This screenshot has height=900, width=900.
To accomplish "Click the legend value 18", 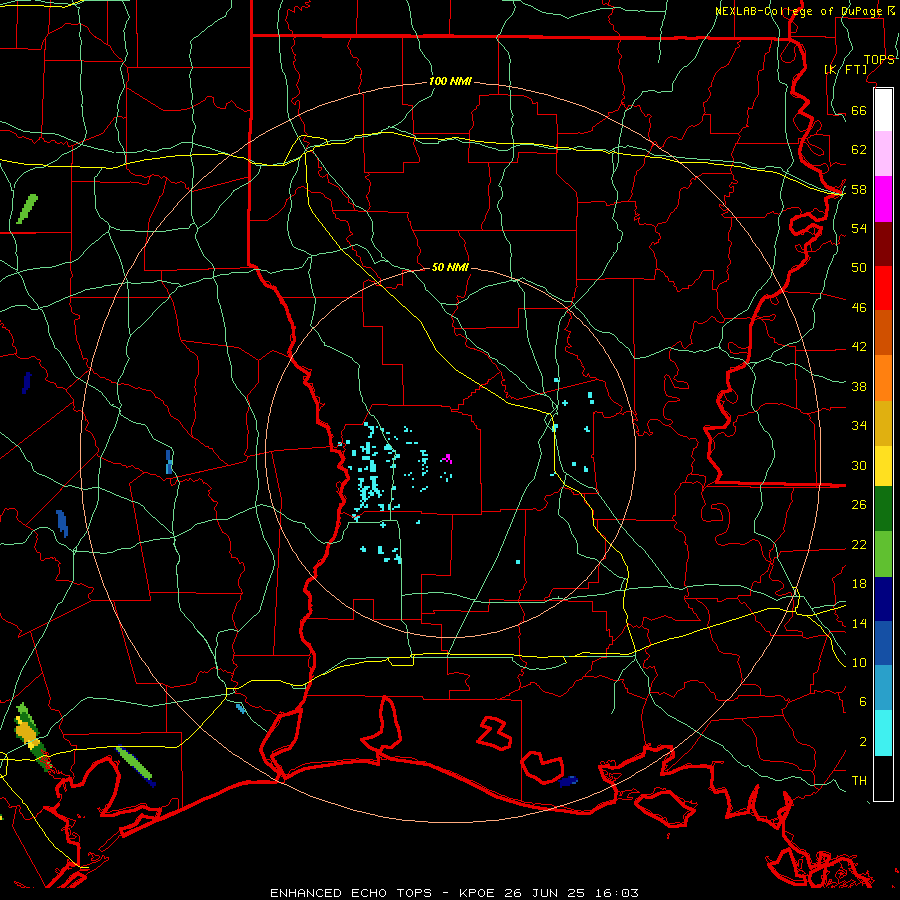I will tap(859, 584).
